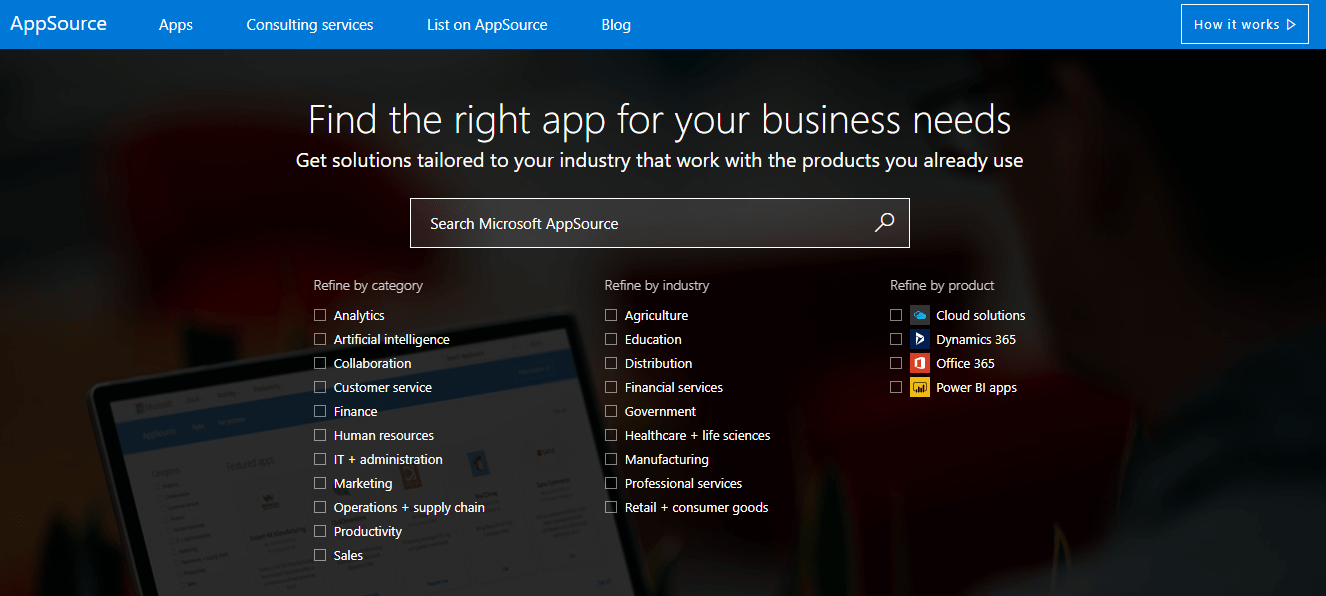Screen dimensions: 1326x596
Task: Check the Retail + consumer goods filter
Action: [610, 506]
